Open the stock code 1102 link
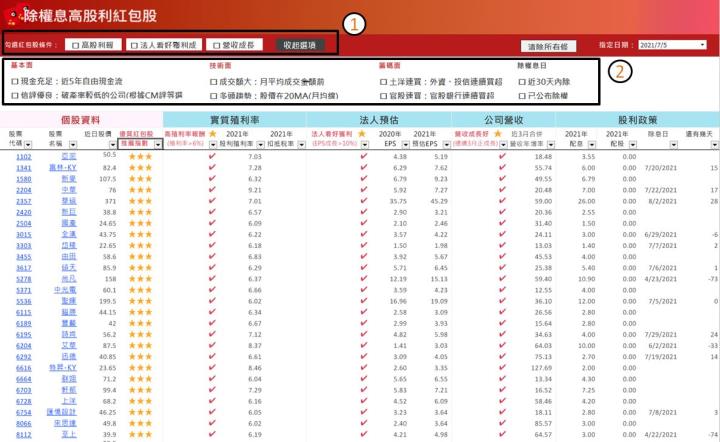The image size is (720, 442). 24,157
